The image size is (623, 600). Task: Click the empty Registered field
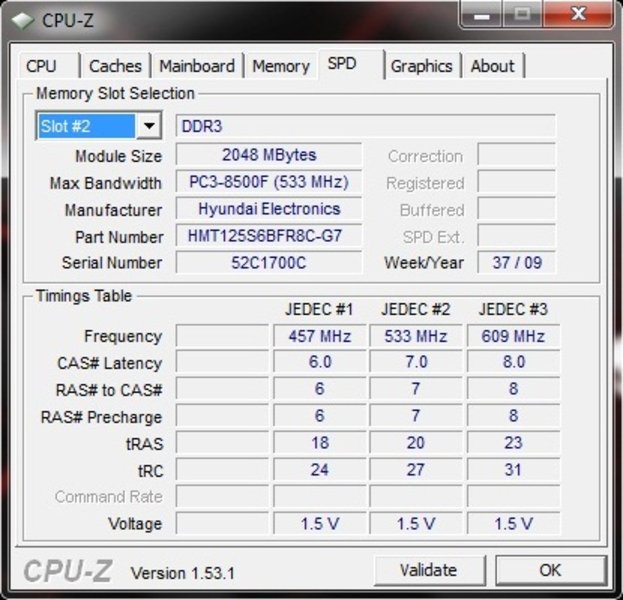coord(516,182)
